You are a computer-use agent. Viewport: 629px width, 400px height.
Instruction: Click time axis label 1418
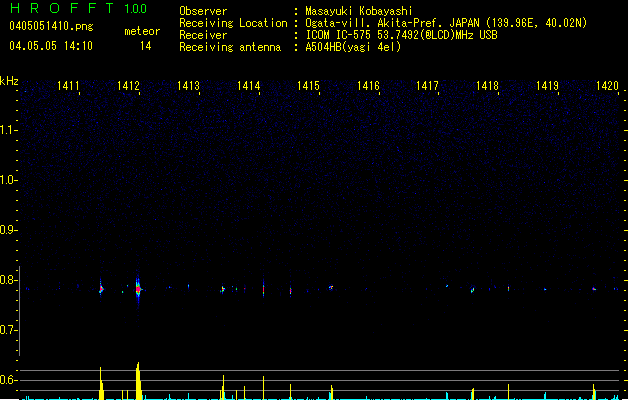click(487, 86)
